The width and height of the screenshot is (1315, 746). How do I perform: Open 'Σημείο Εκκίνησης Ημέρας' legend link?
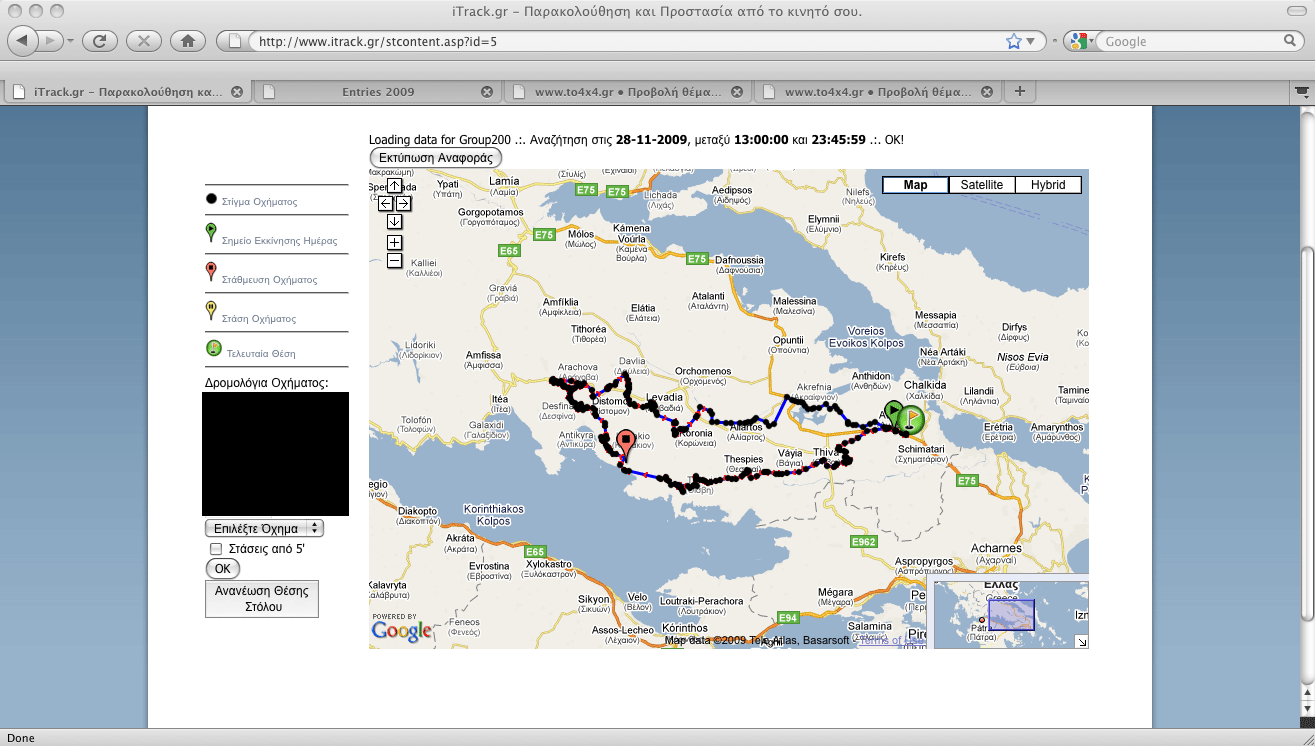click(x=279, y=241)
